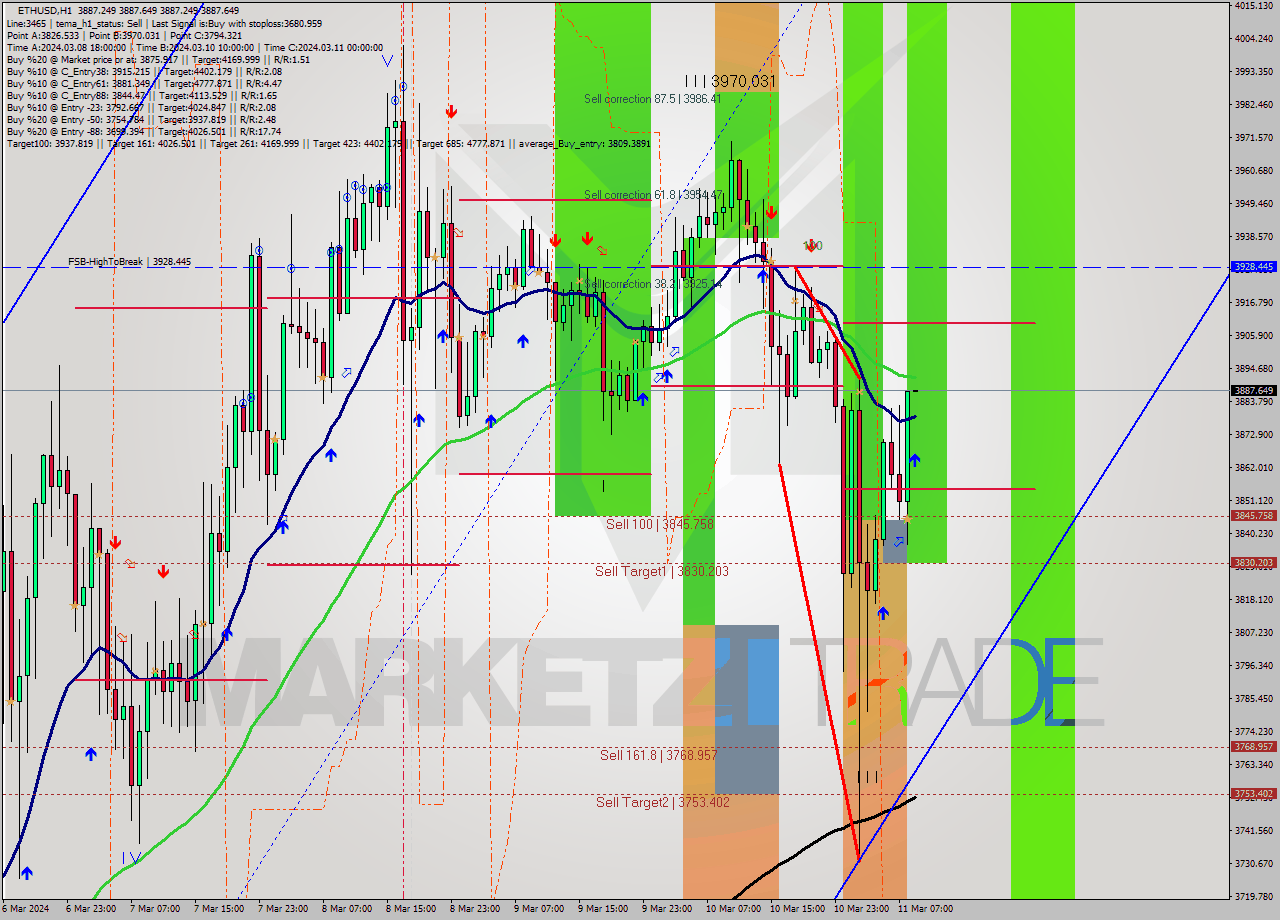Click the current price tag 3887.649
Screen dimensions: 1280x920
1254,390
